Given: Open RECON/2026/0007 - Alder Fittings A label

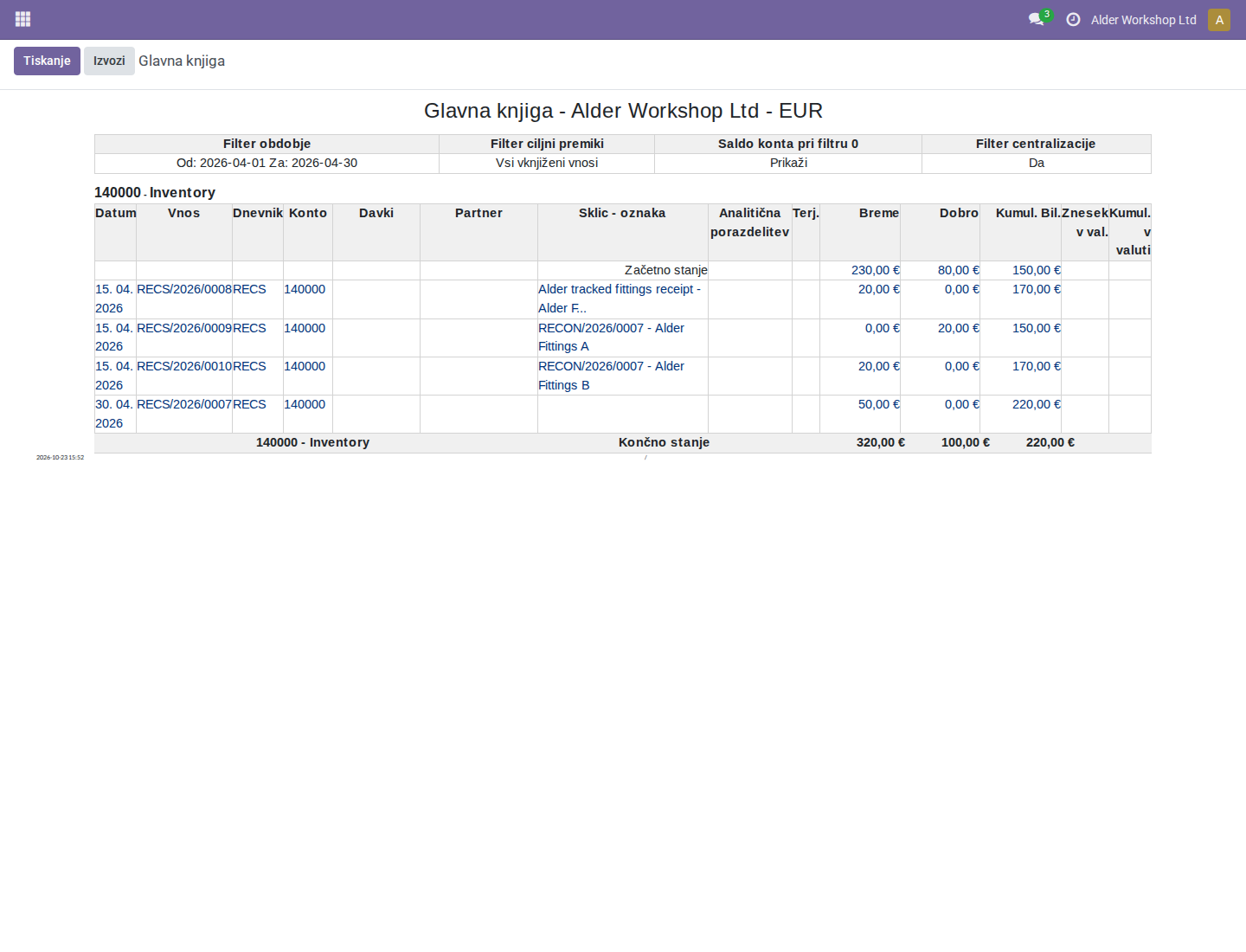Looking at the screenshot, I should (611, 338).
